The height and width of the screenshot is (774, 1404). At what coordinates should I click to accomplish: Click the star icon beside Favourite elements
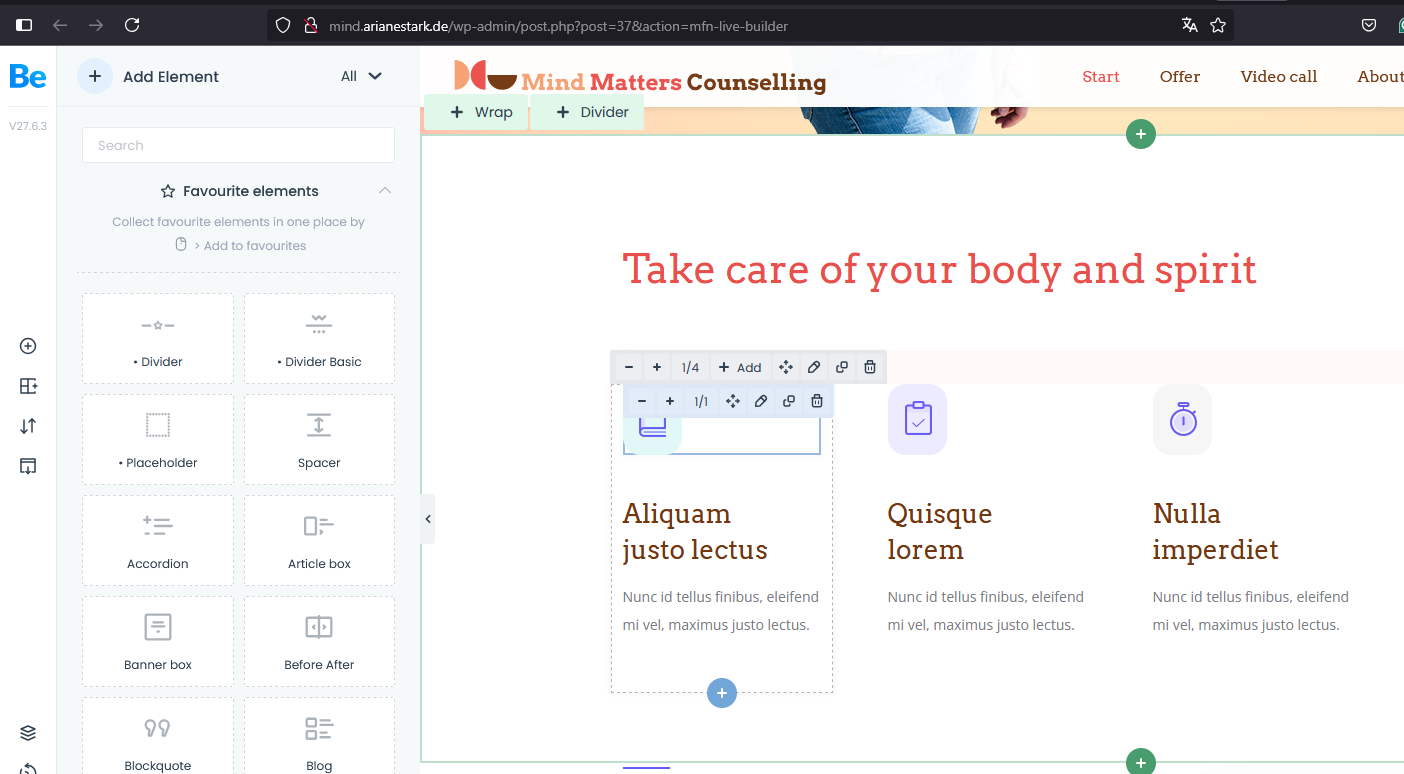pos(168,191)
